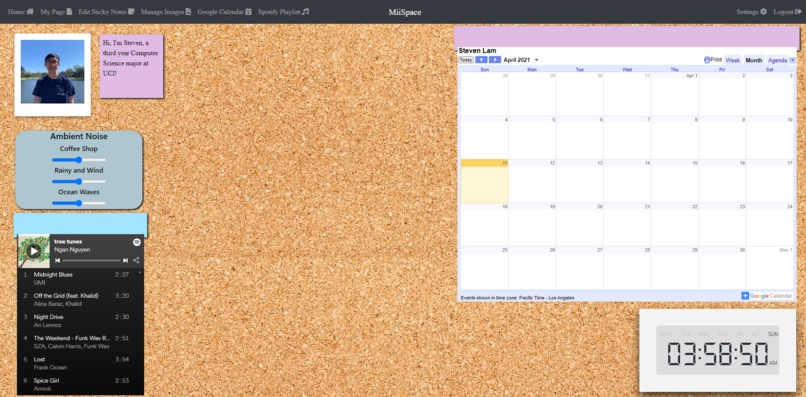Log out using the Logout icon link
806x397 pixels.
[x=787, y=11]
